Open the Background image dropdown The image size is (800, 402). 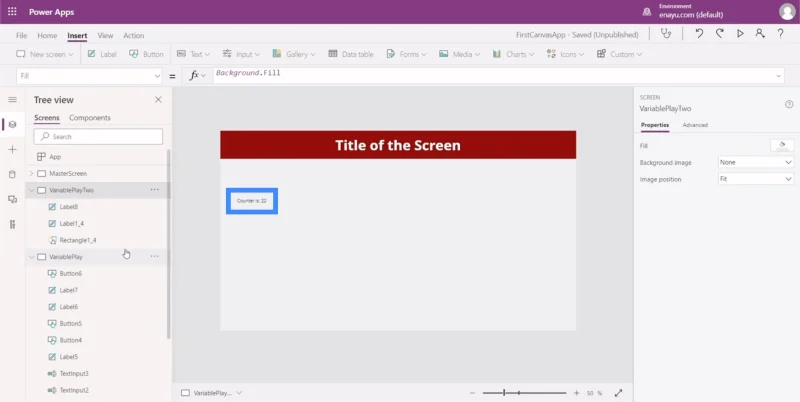click(x=756, y=162)
